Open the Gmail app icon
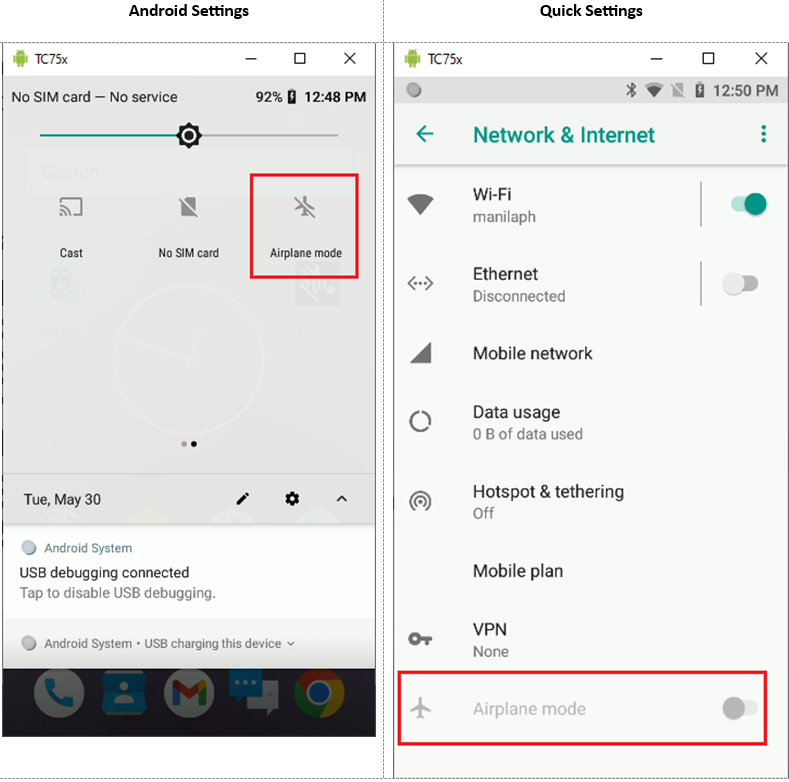 (x=189, y=693)
